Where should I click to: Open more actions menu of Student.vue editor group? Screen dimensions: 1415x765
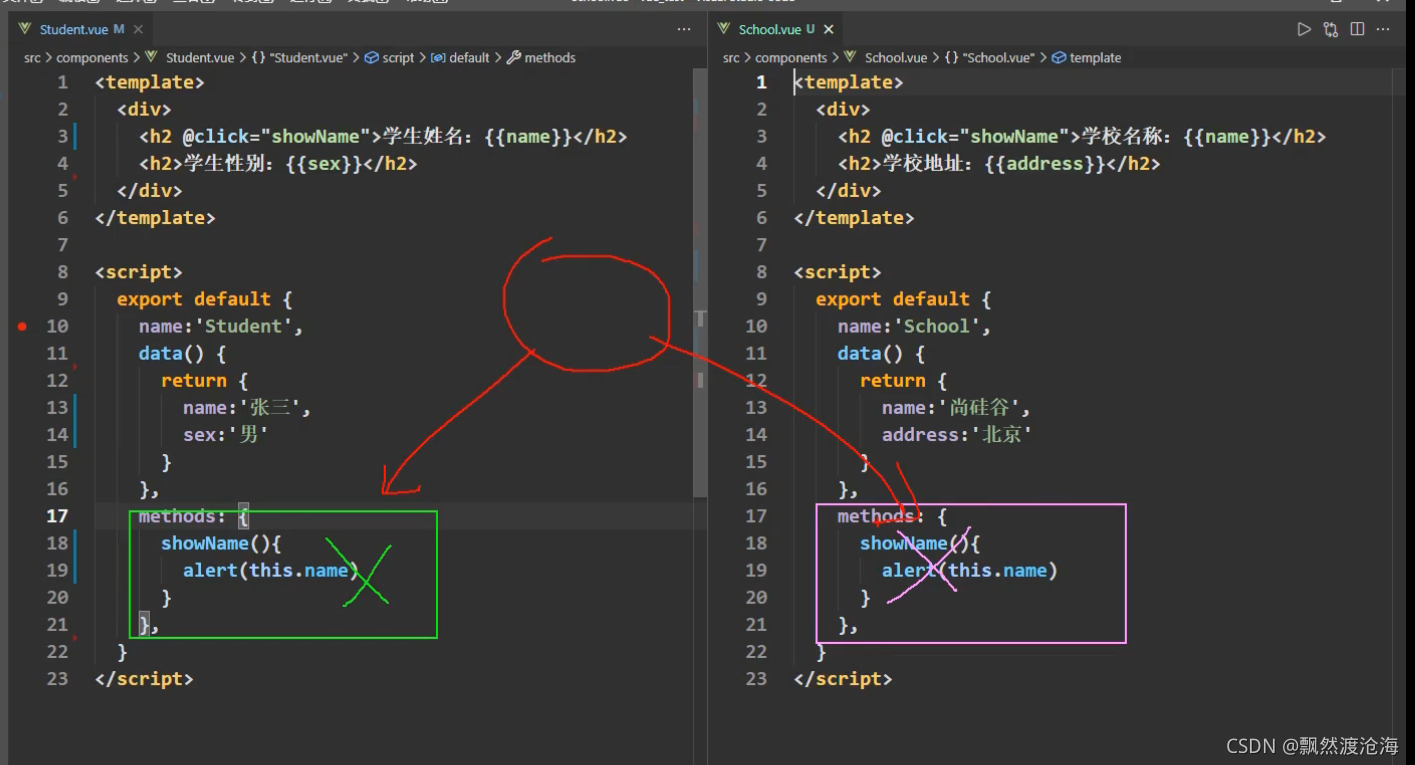click(684, 29)
